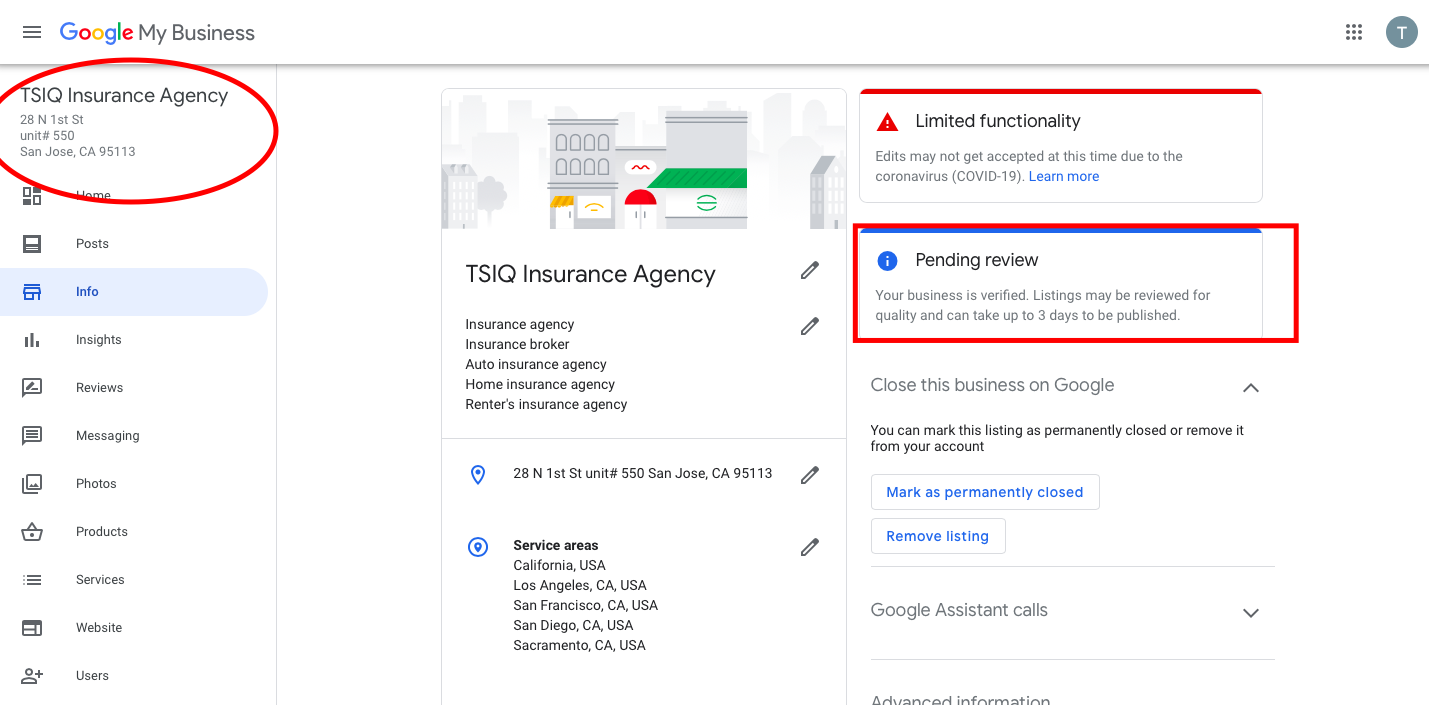Expand Google Assistant calls section
This screenshot has height=705, width=1429.
(x=1250, y=612)
